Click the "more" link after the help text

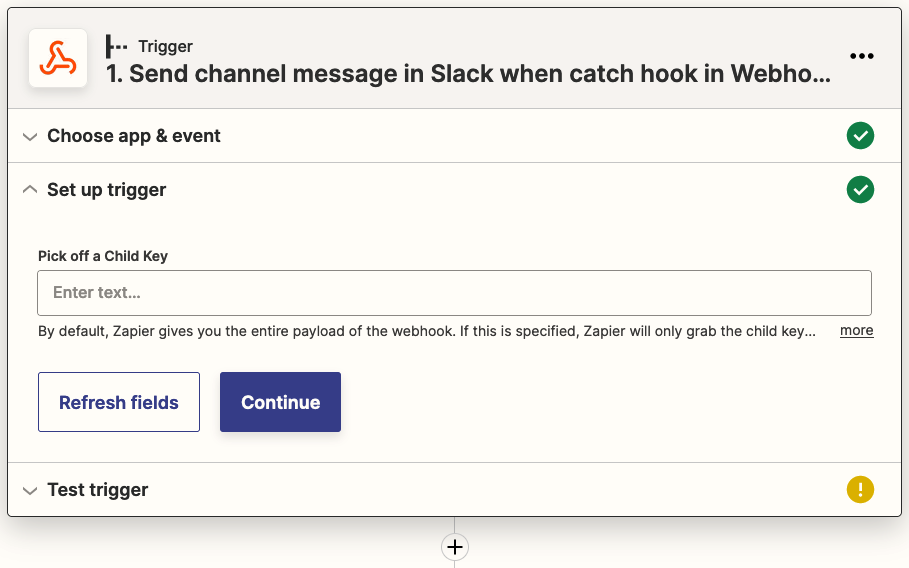(856, 331)
